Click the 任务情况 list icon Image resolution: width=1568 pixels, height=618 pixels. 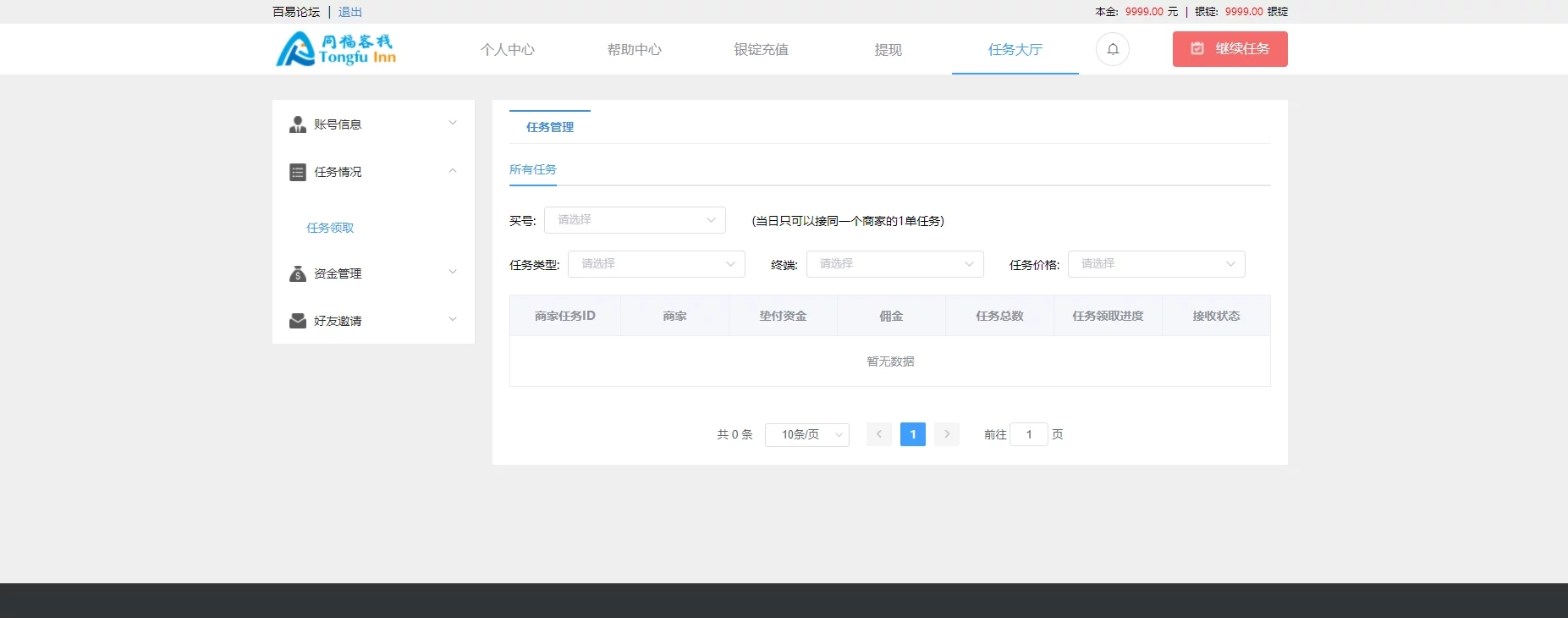298,172
